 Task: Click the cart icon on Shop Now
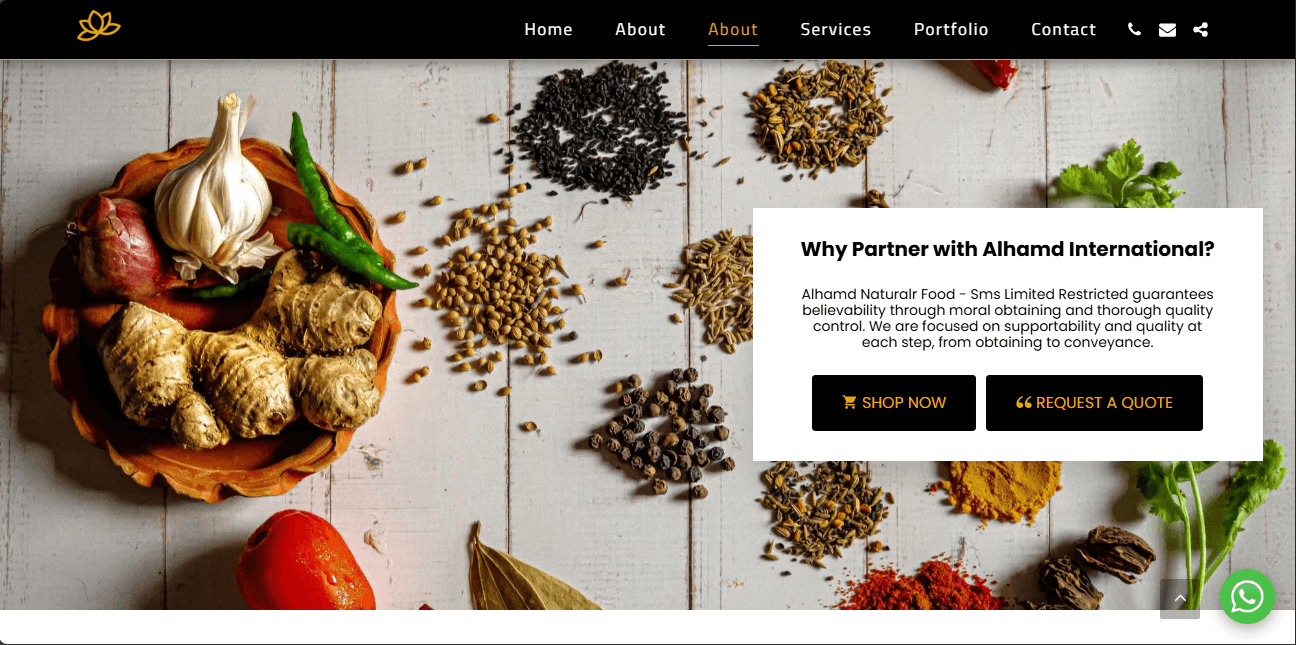point(850,403)
